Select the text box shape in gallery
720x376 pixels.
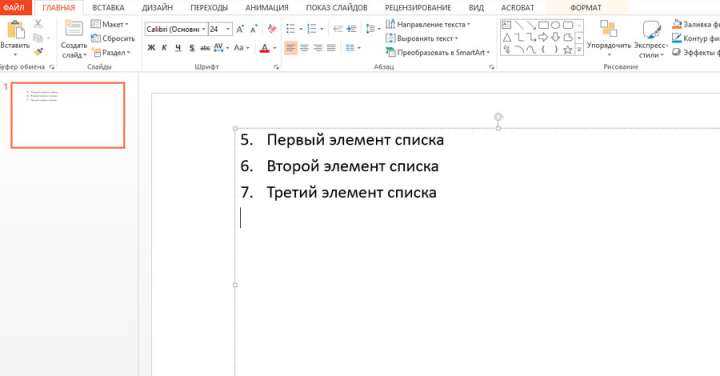506,25
